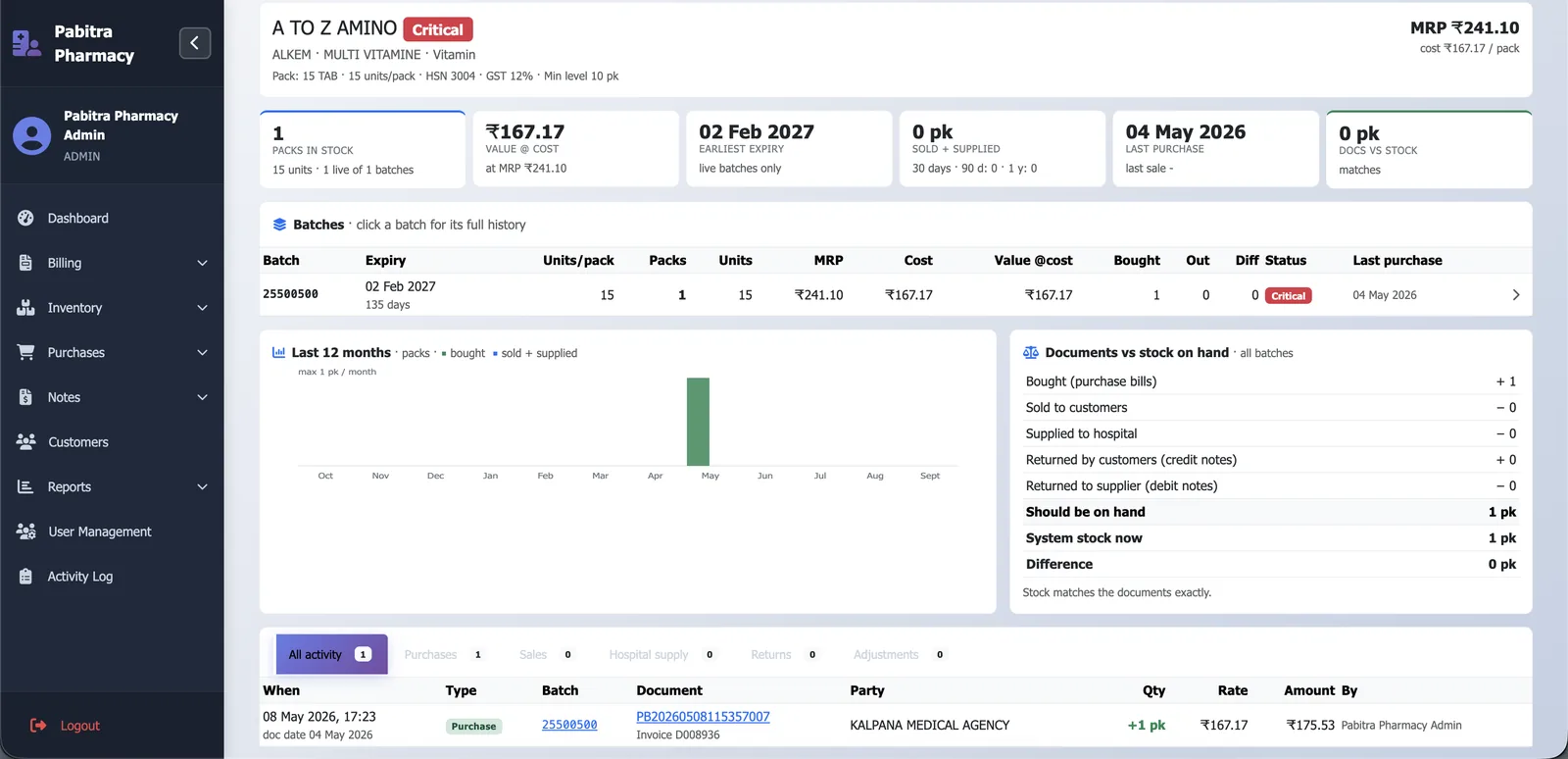The image size is (1568, 759).
Task: Click the 0 pk sold + supplied card
Action: [x=1003, y=148]
